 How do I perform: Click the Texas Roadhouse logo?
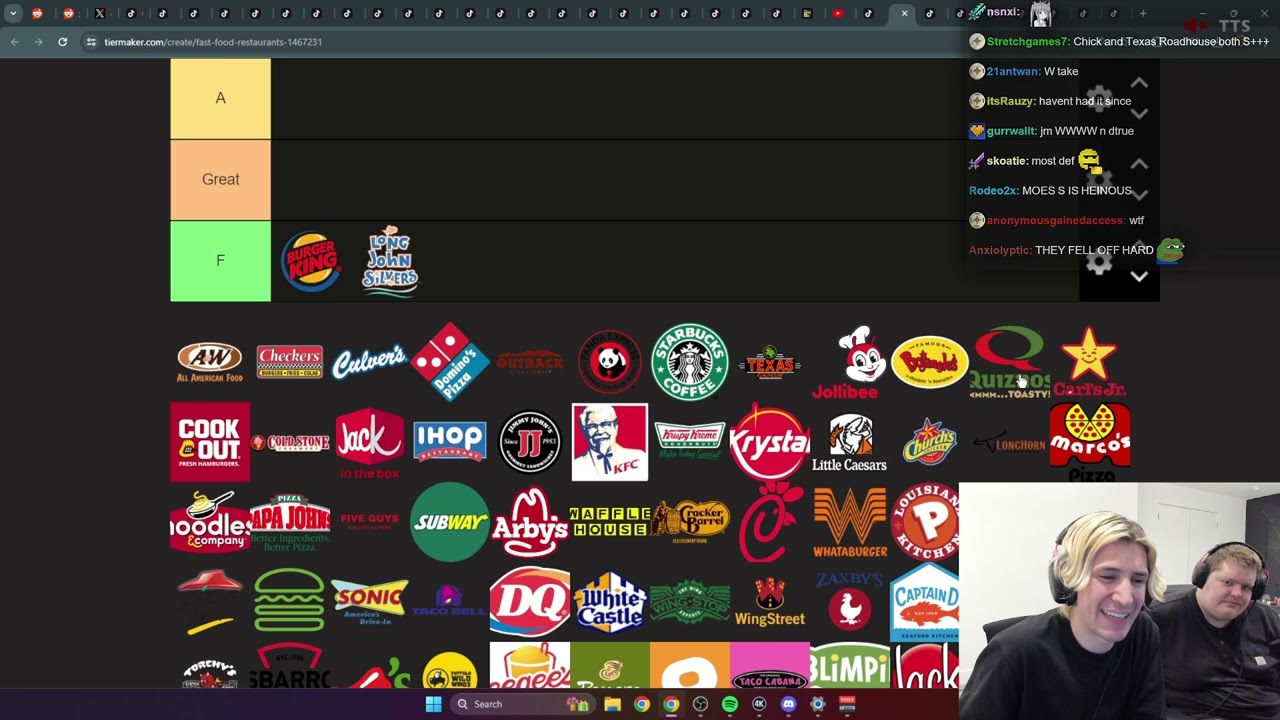pyautogui.click(x=770, y=362)
